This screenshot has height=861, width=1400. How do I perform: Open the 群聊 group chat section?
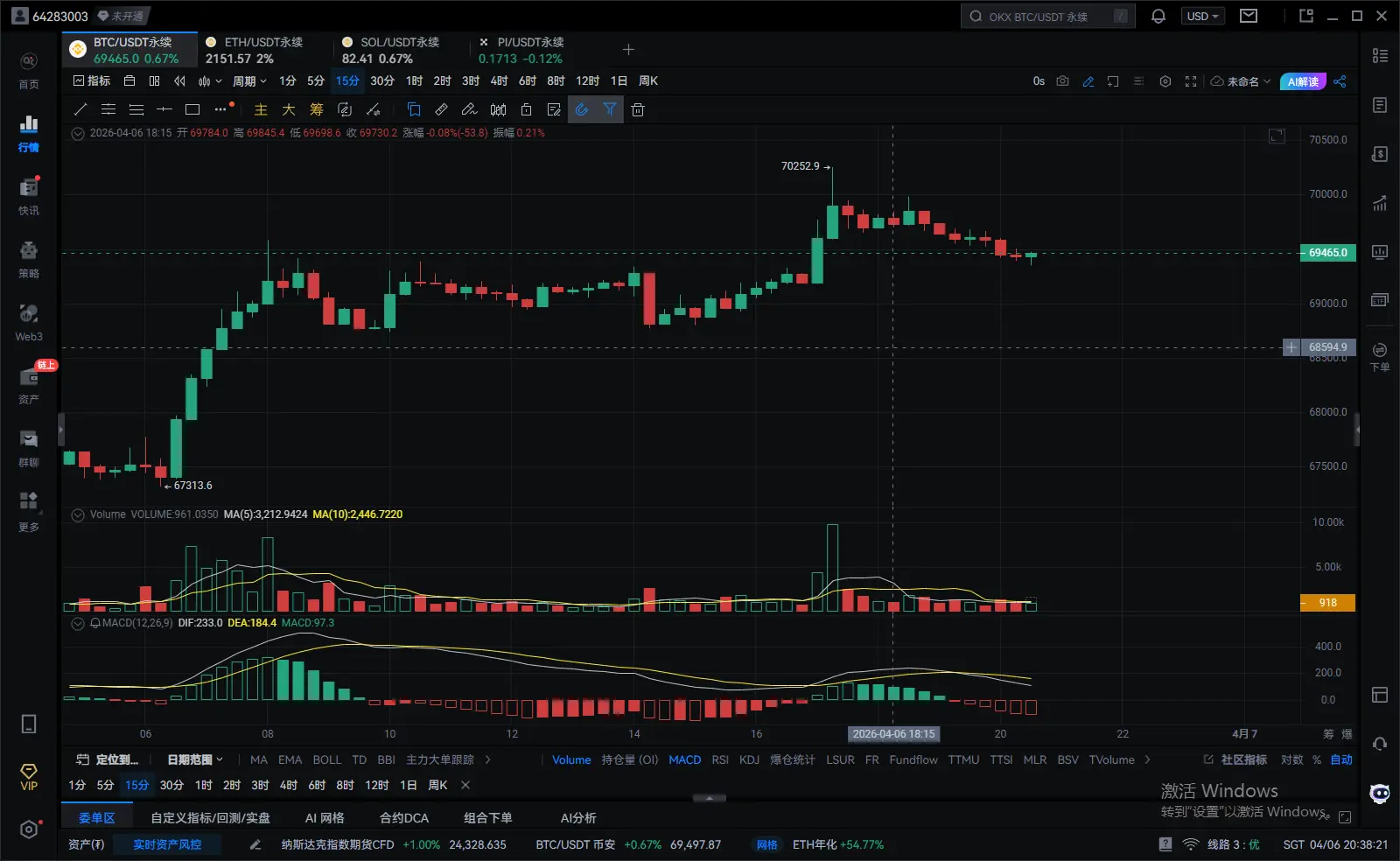point(29,448)
